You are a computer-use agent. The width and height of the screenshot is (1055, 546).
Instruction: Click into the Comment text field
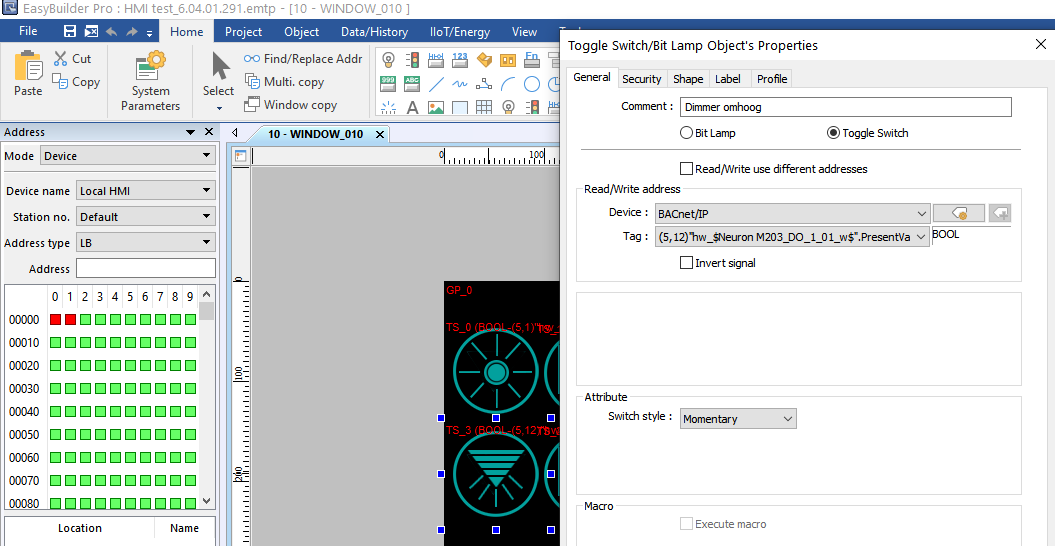click(x=846, y=107)
